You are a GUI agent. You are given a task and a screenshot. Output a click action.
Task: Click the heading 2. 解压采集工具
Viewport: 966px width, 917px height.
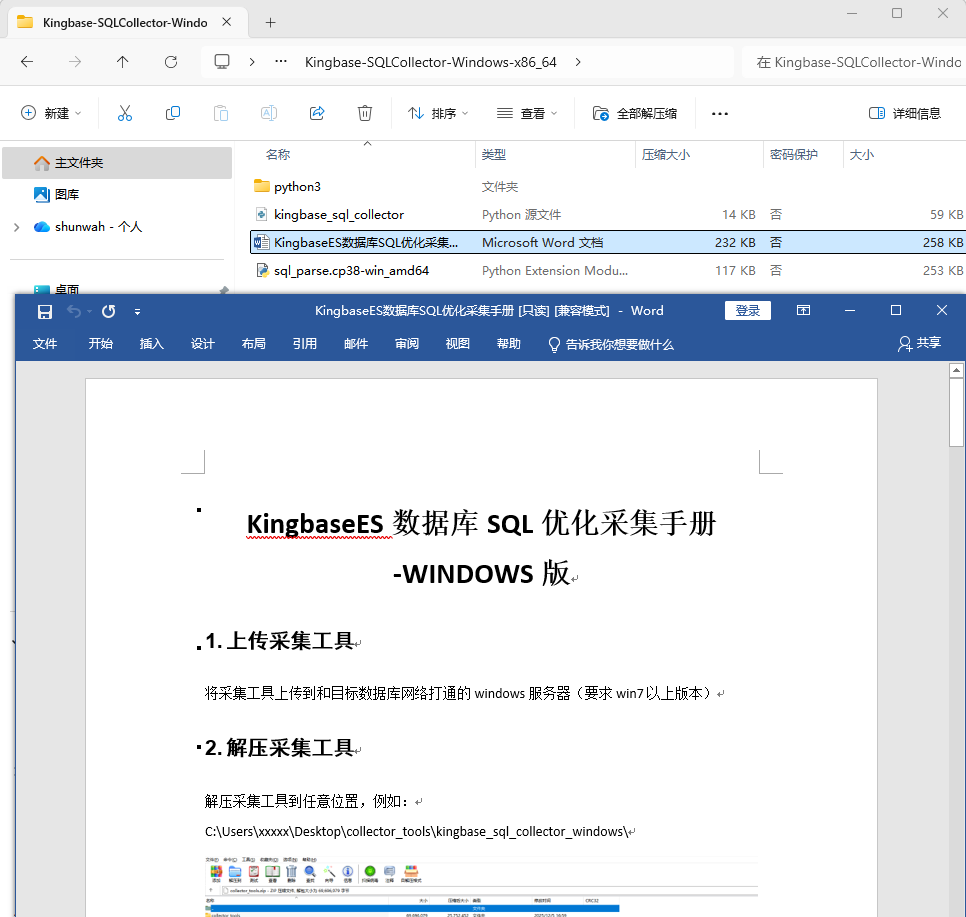(279, 748)
